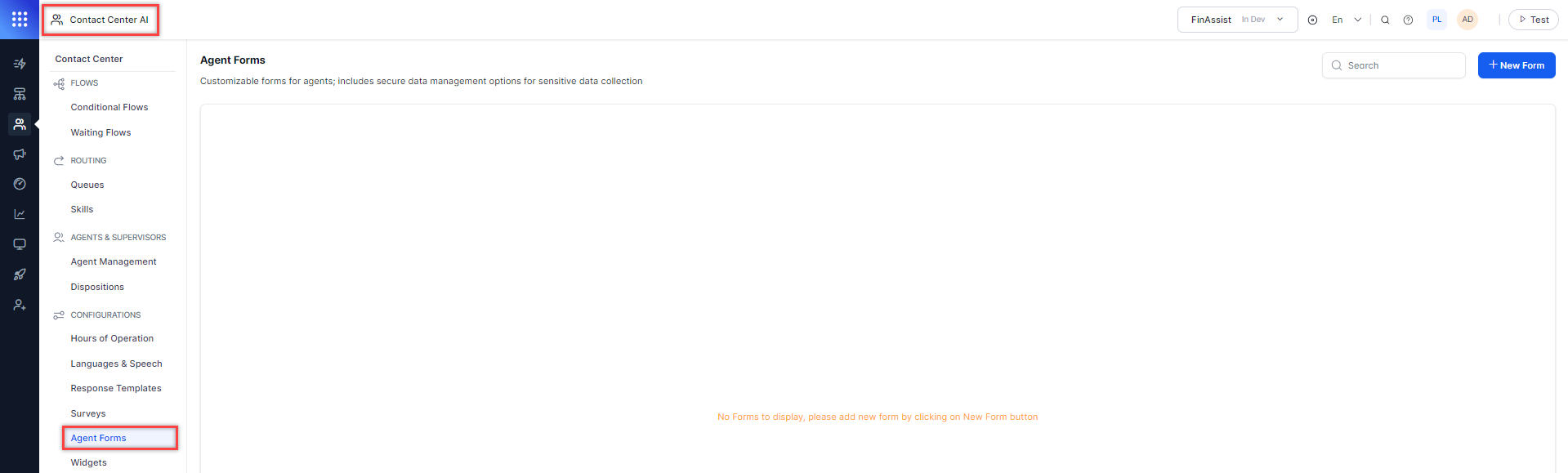The image size is (1568, 473).
Task: Click the gauge dashboard icon in left rail
Action: (20, 185)
